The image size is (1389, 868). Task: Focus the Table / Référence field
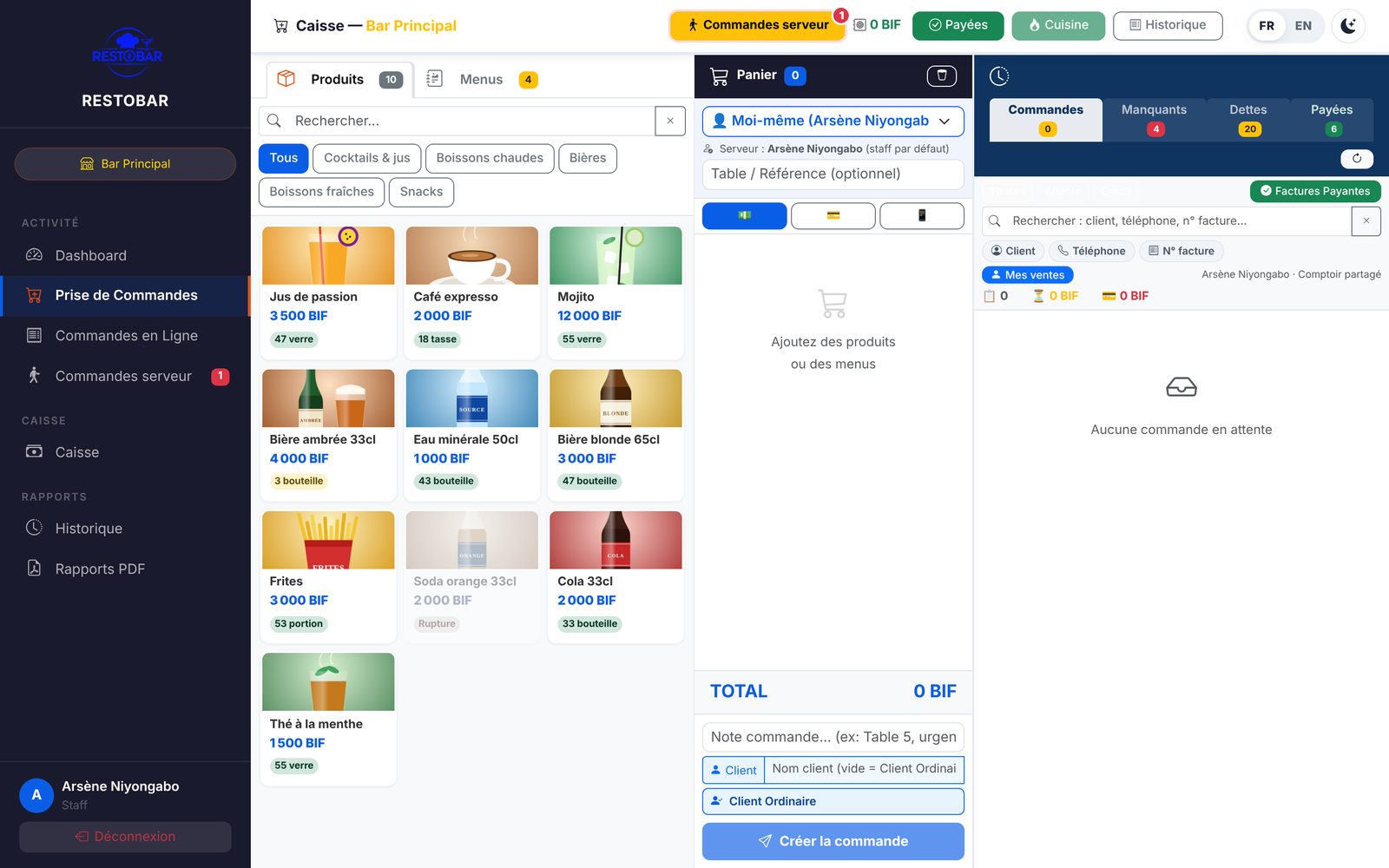tap(833, 174)
